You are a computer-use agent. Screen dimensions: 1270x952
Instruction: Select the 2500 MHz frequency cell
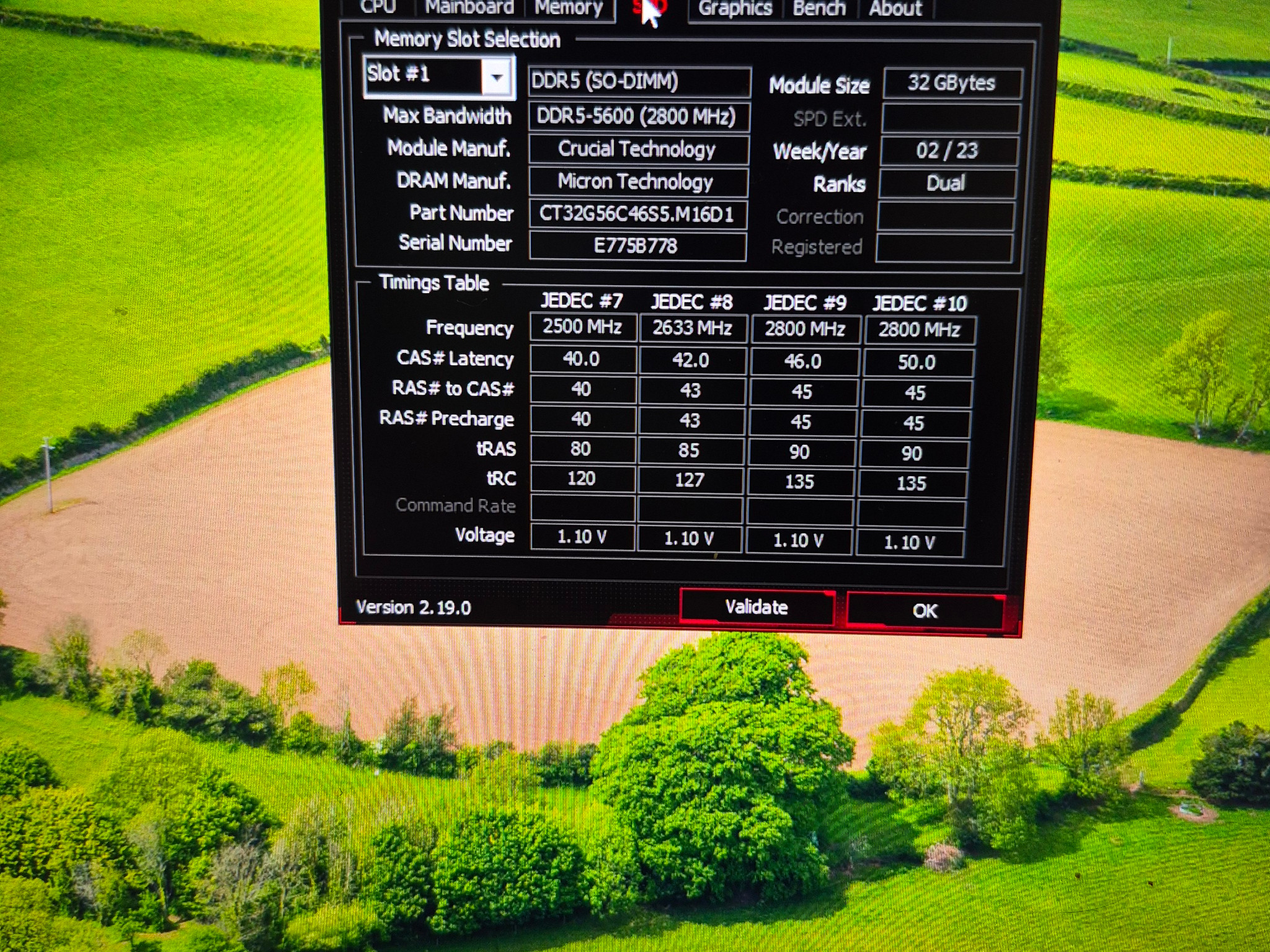(x=583, y=327)
